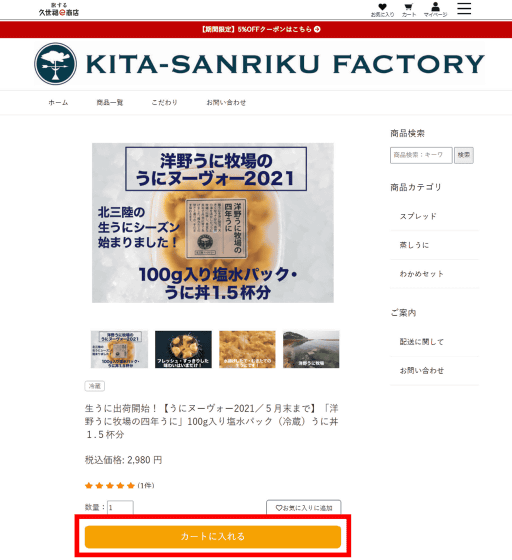Click the red 5%OFF coupon banner
This screenshot has height=560, width=512.
click(256, 29)
